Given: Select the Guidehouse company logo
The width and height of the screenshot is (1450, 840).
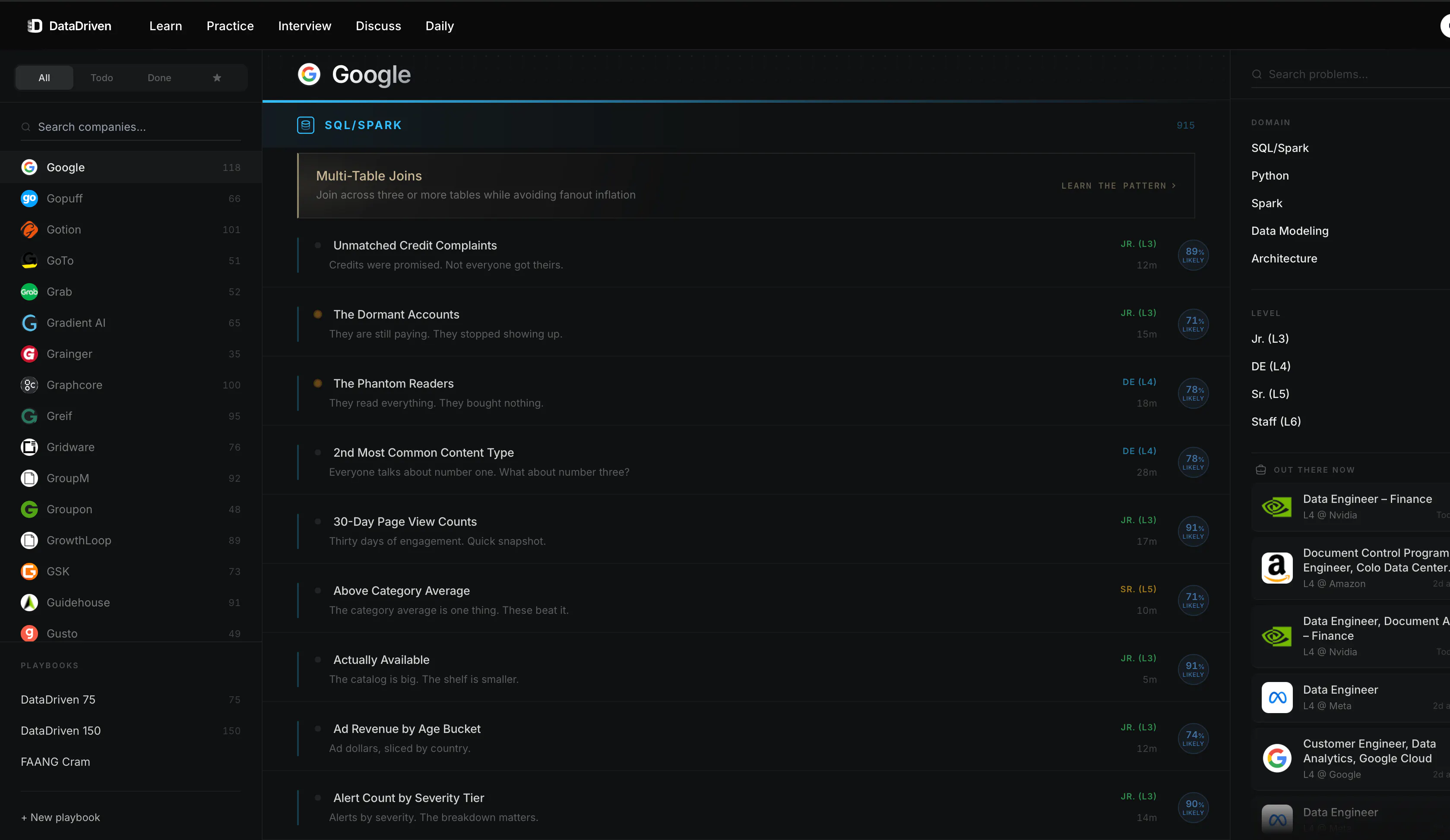Looking at the screenshot, I should pos(29,603).
